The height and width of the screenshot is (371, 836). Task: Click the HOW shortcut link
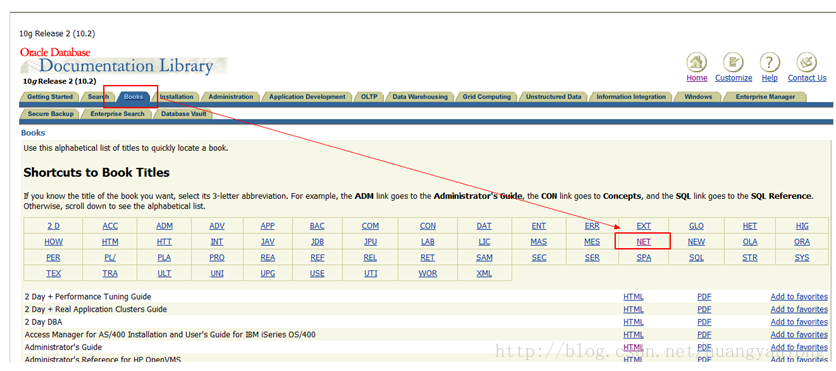53,241
